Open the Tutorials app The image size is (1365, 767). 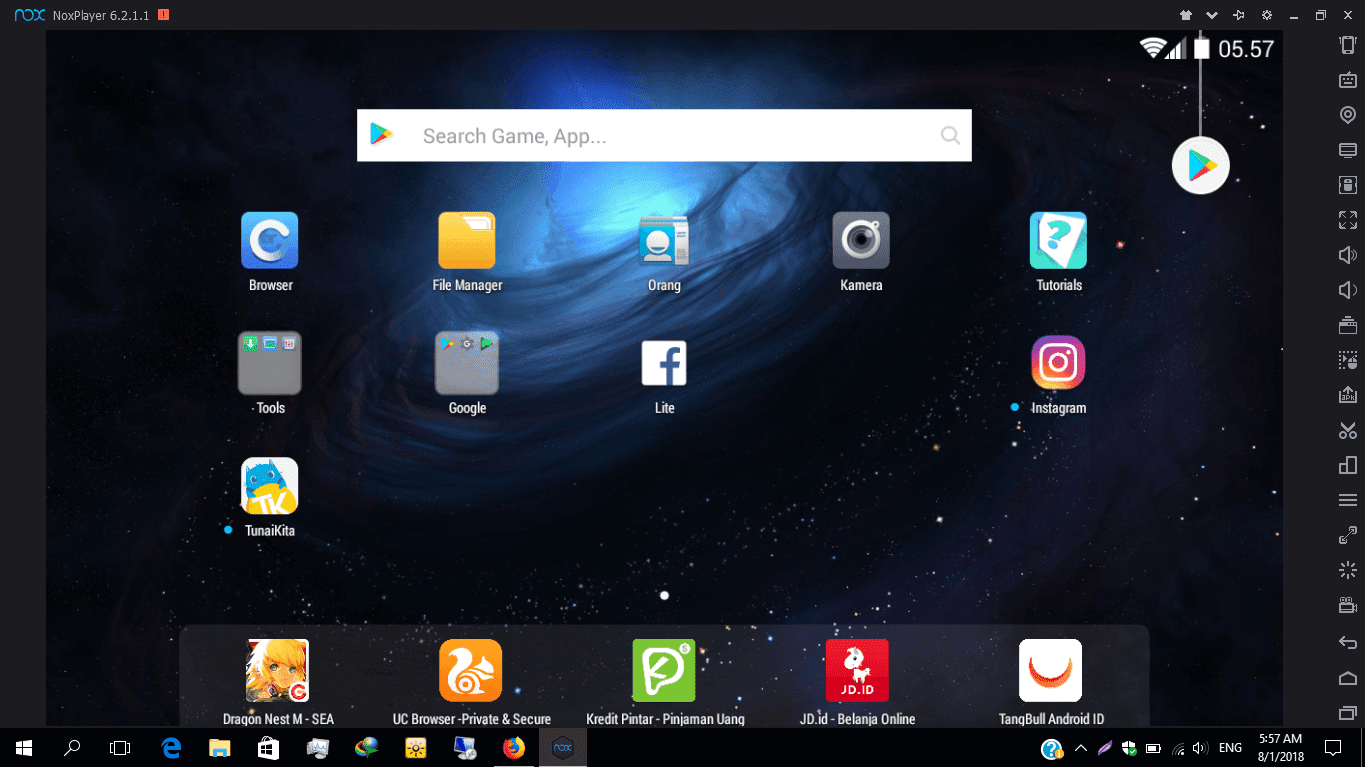coord(1058,241)
